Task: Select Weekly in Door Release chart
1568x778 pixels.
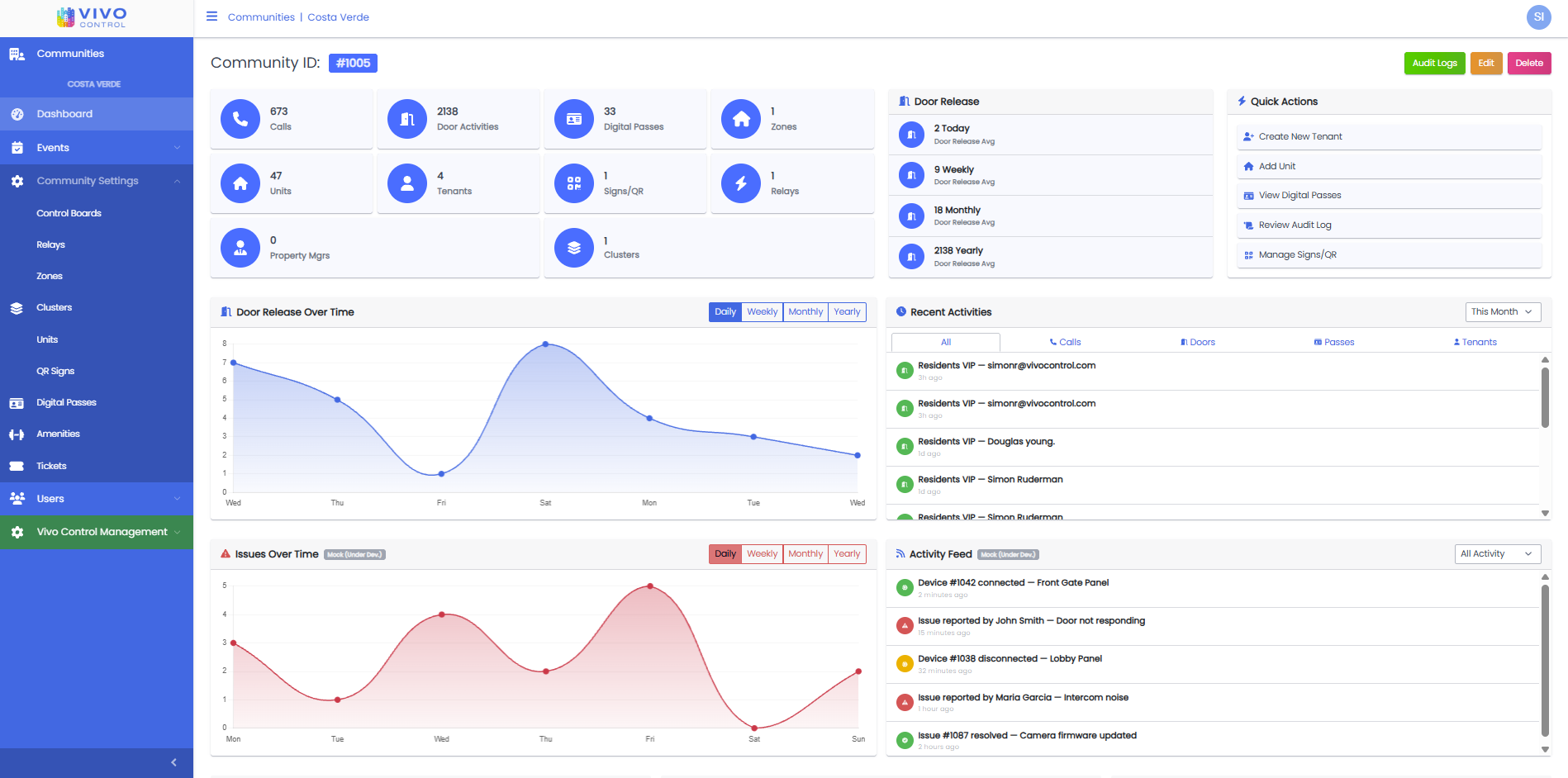Action: tap(762, 311)
